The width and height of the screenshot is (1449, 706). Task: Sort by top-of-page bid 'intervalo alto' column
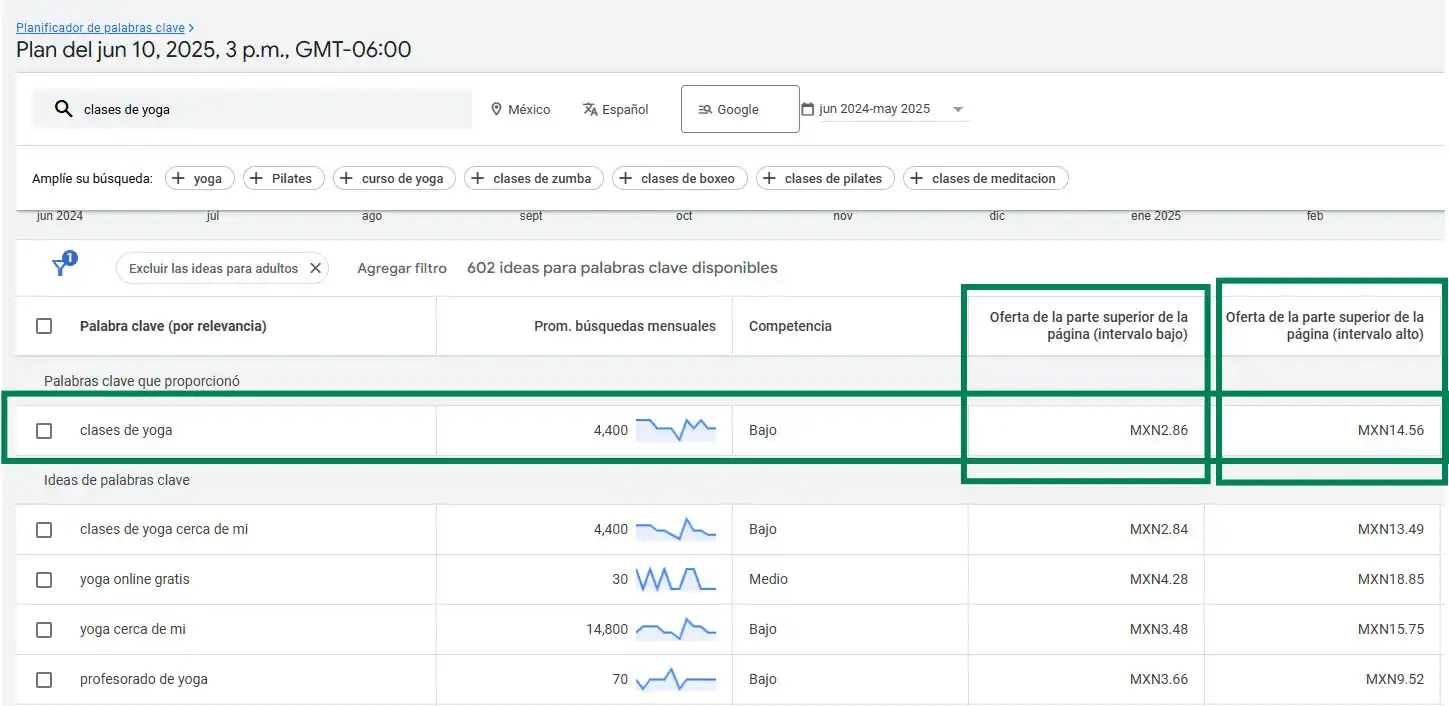(x=1325, y=326)
